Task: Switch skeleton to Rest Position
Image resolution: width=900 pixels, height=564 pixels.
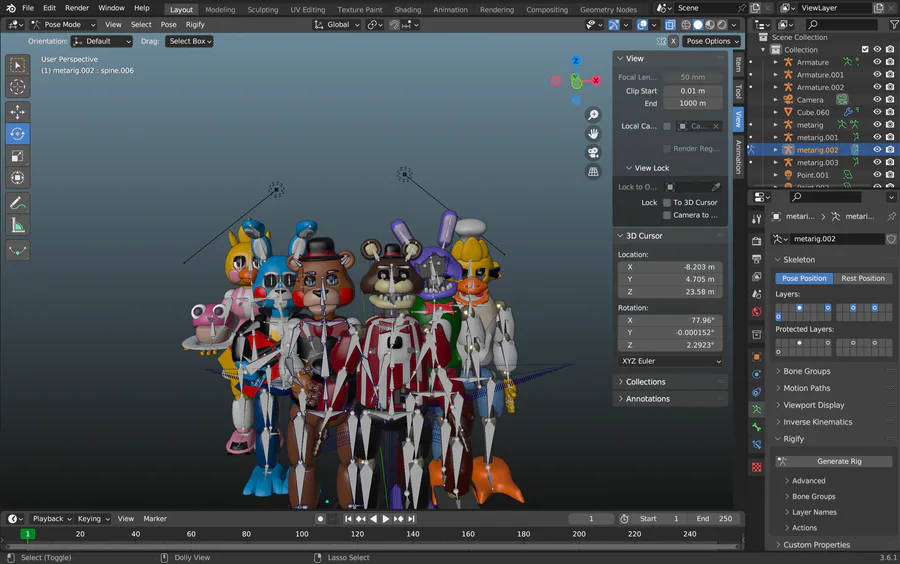Action: [862, 278]
